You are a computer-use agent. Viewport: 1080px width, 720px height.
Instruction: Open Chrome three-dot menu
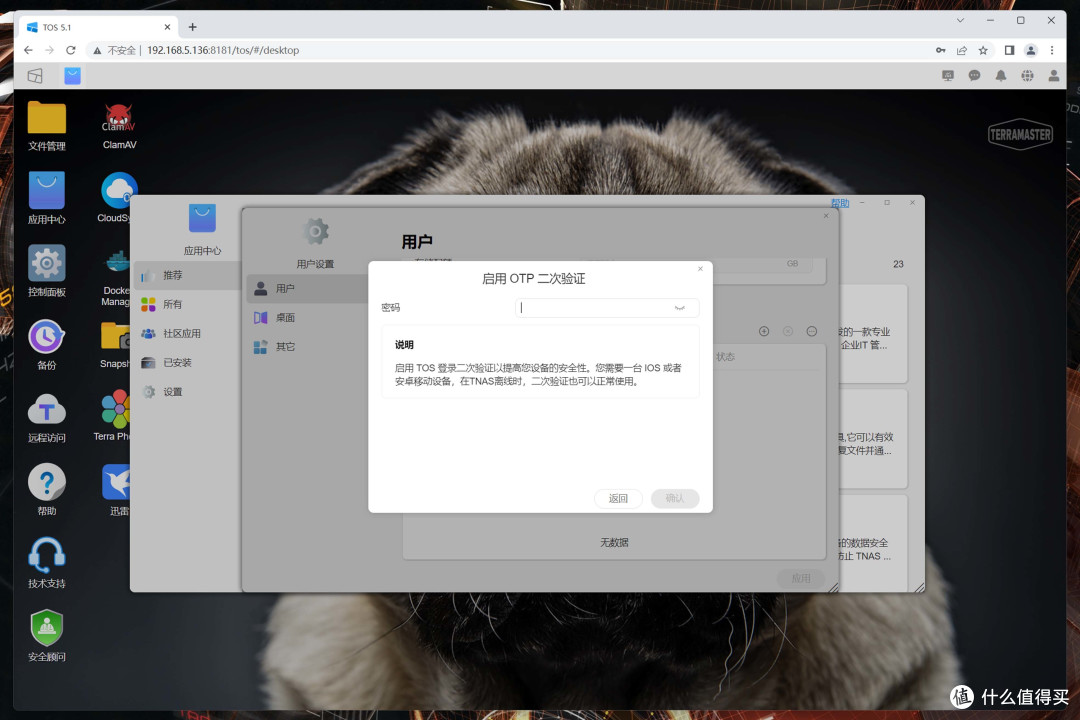(x=1052, y=50)
